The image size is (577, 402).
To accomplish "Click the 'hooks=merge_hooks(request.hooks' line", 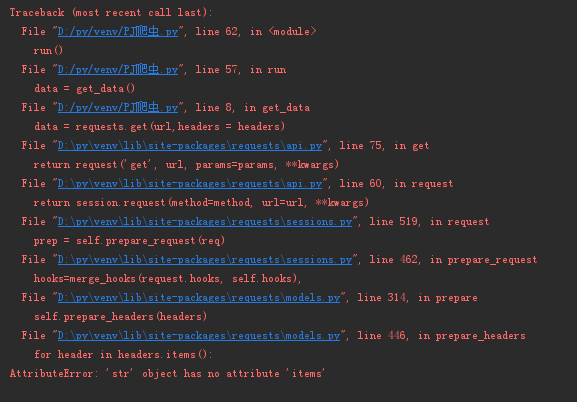I will tap(167, 279).
